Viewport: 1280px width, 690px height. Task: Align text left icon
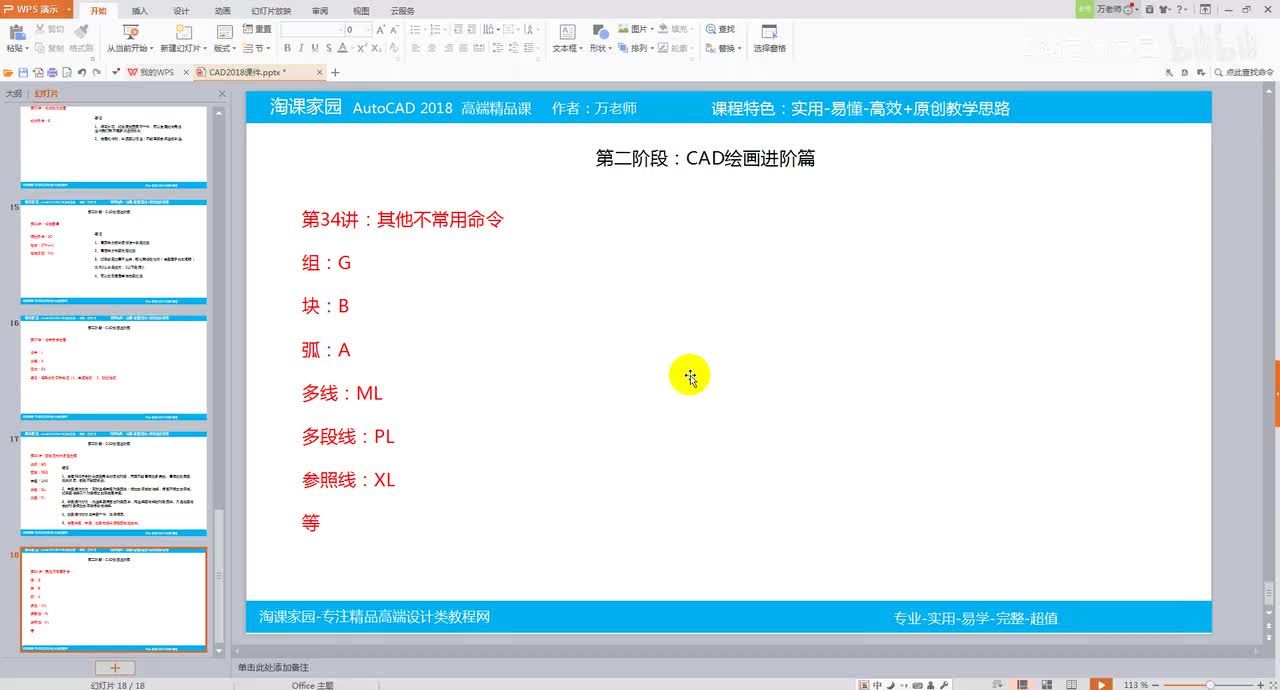(415, 48)
